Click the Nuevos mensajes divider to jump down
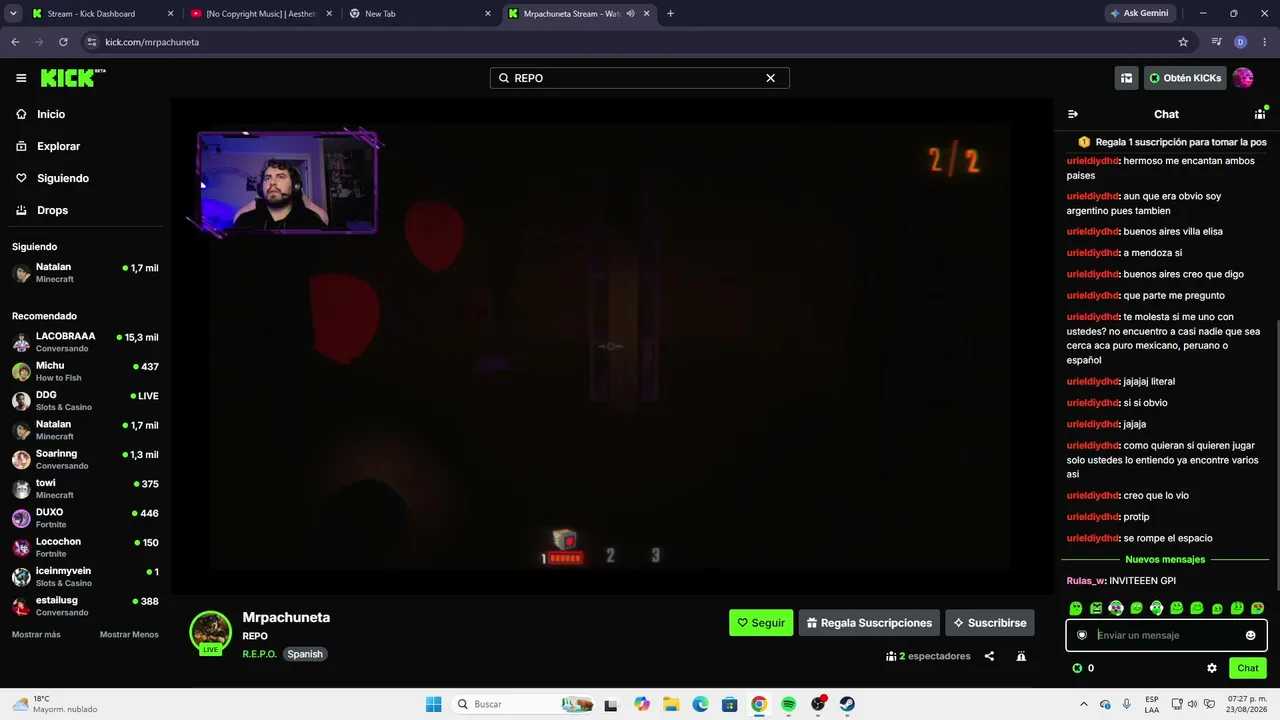Image resolution: width=1280 pixels, height=720 pixels. pyautogui.click(x=1165, y=560)
